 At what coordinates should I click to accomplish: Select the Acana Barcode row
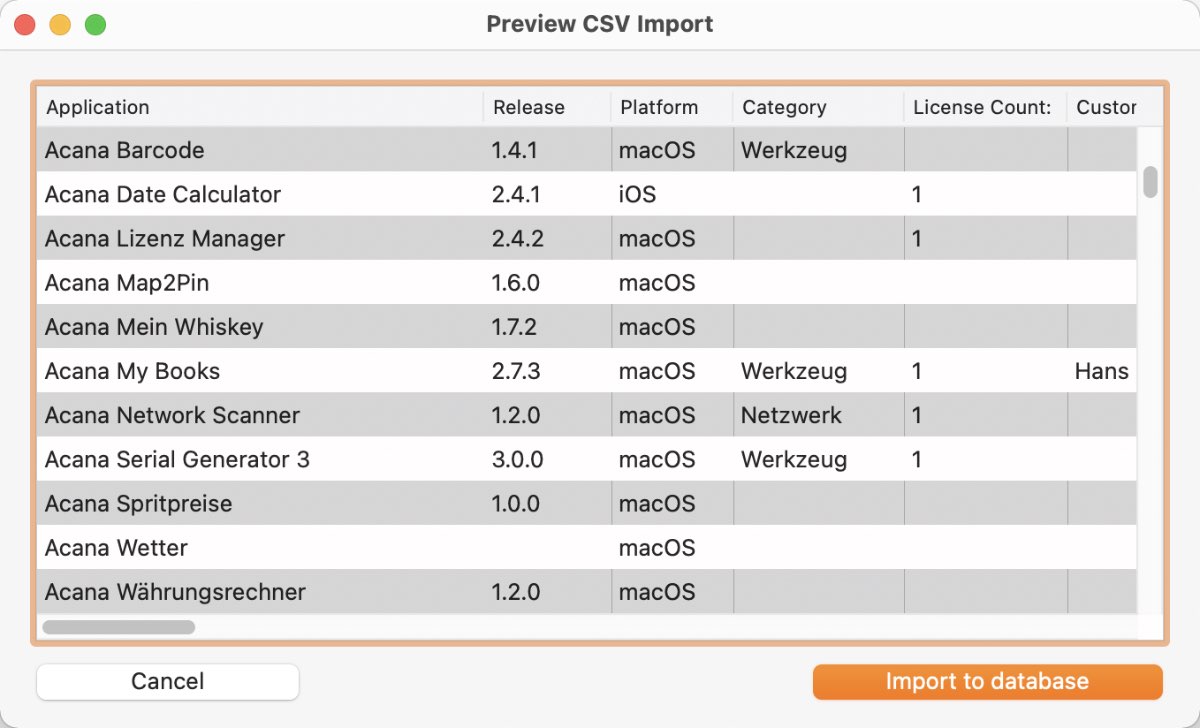coord(125,151)
